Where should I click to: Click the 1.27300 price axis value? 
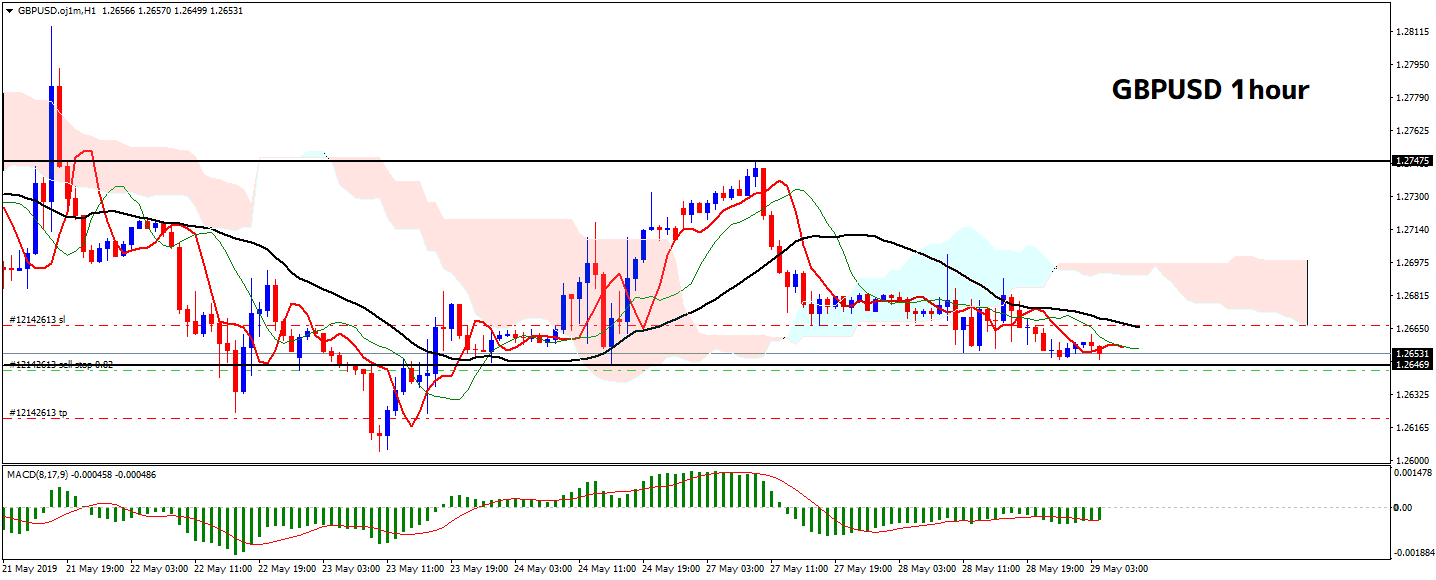[1411, 197]
